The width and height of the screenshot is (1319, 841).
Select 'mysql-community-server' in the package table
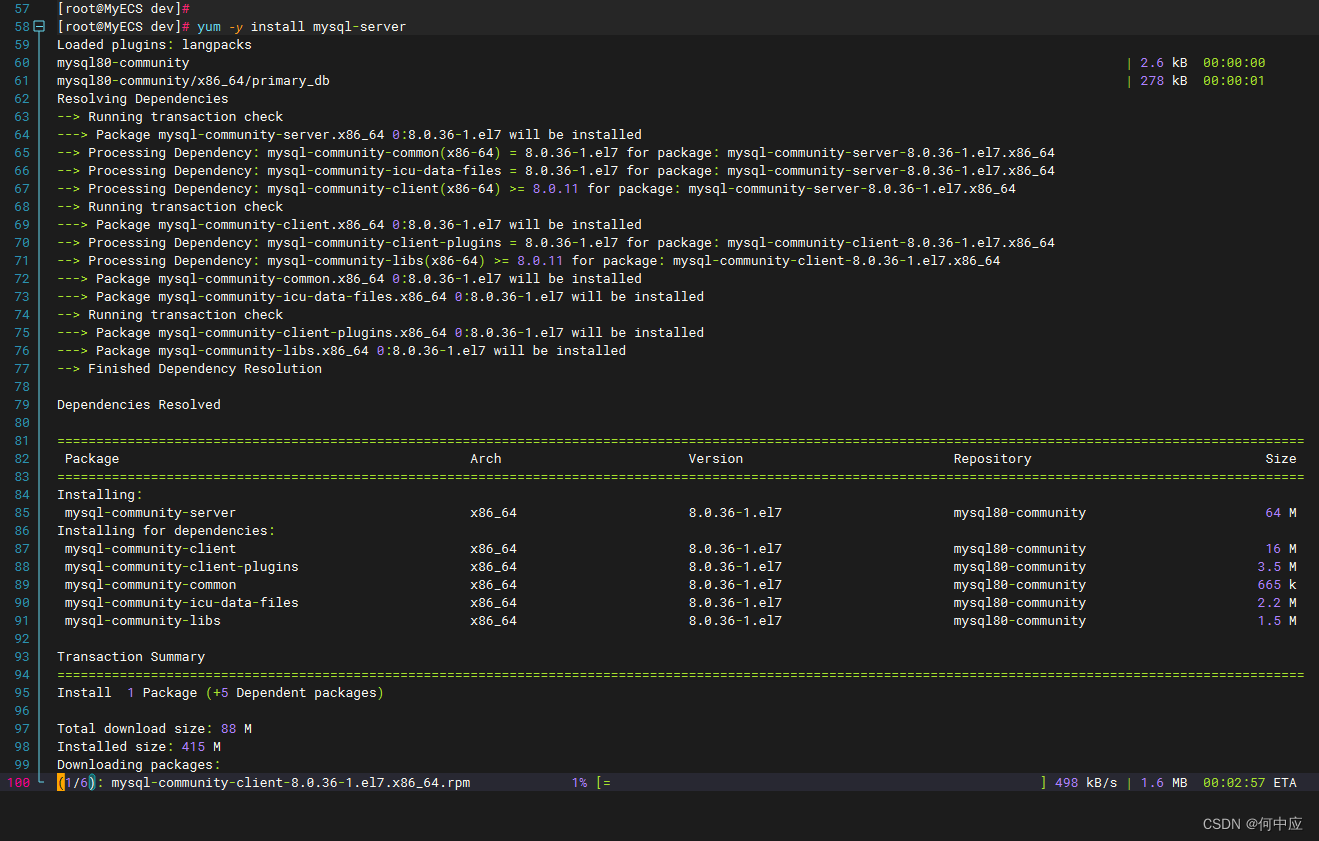(x=150, y=513)
